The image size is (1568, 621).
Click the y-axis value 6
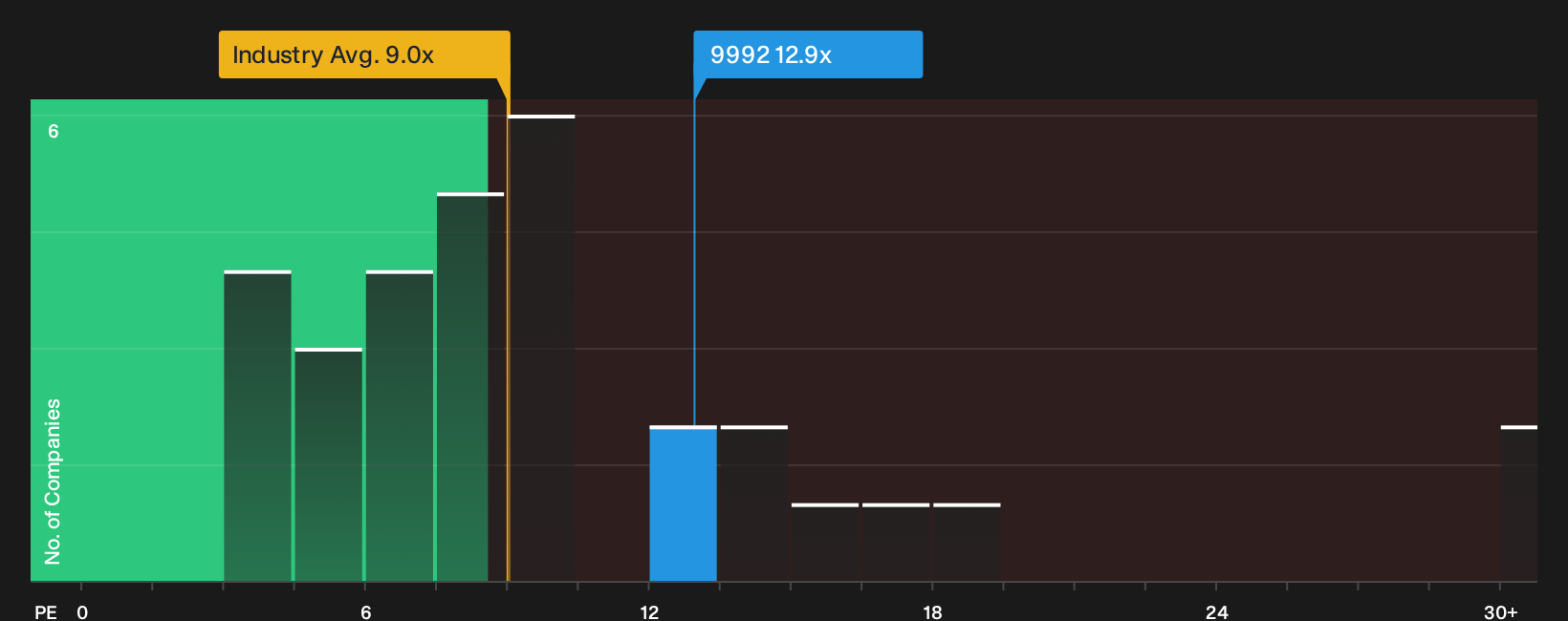tap(54, 131)
